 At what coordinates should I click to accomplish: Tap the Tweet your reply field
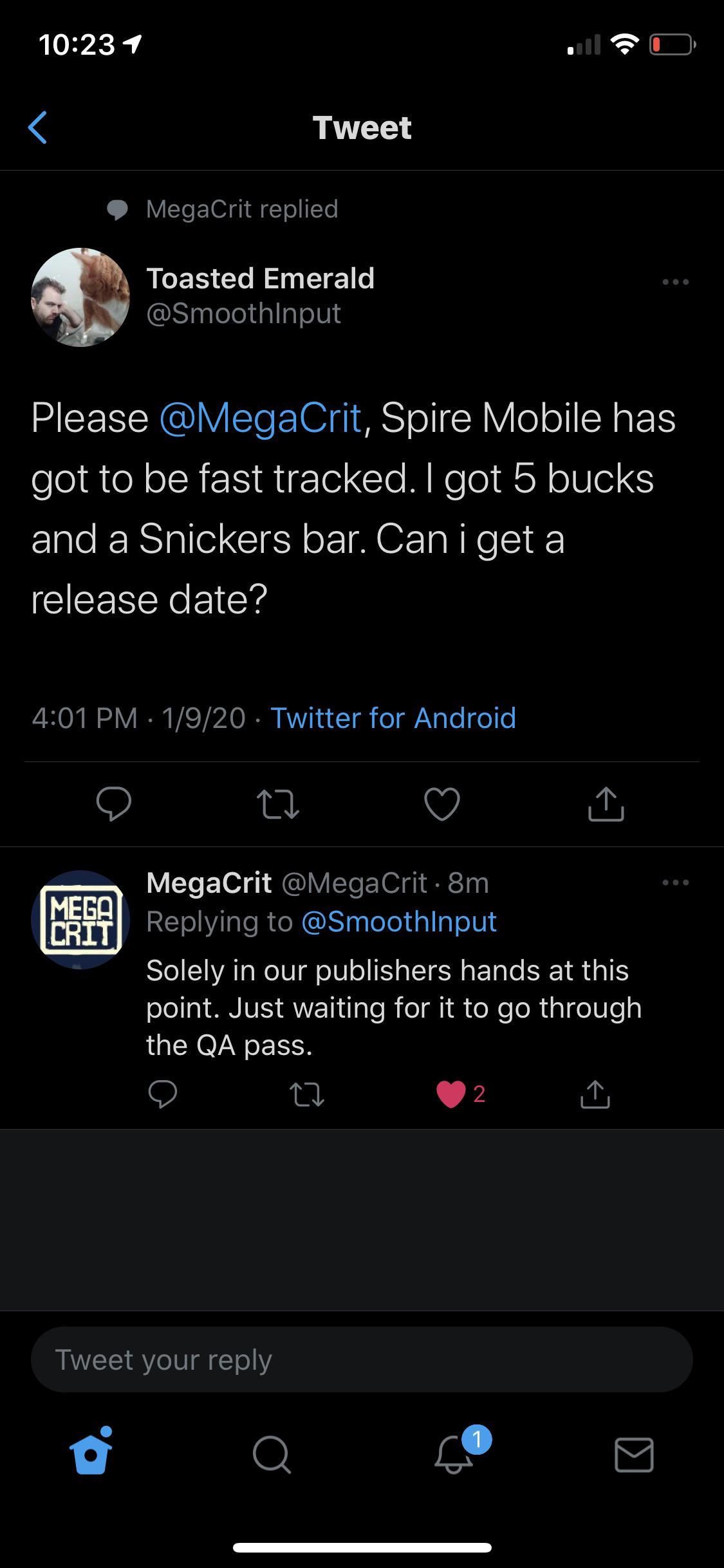(x=362, y=1359)
